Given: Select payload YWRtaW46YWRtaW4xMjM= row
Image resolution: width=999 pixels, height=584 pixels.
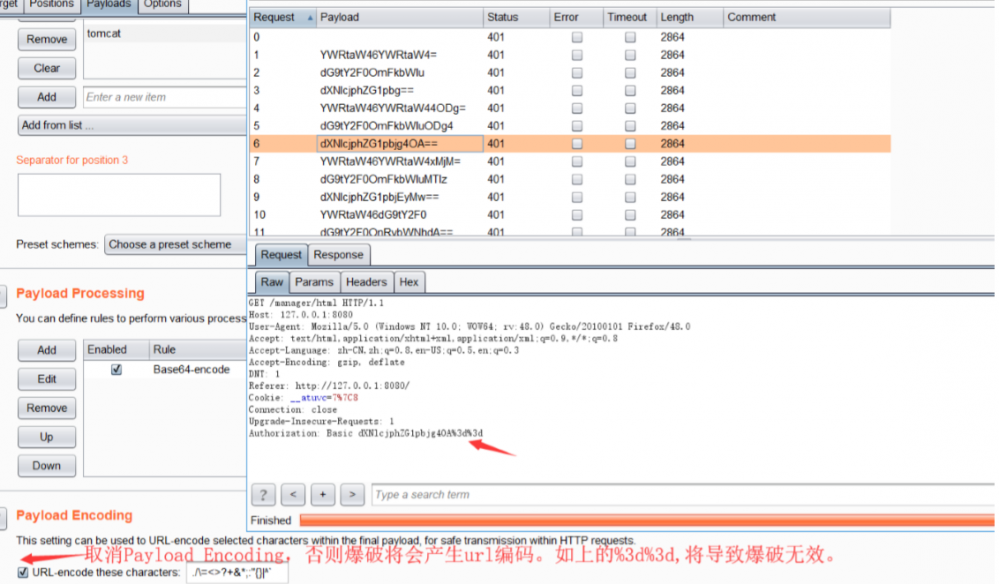Looking at the screenshot, I should [570, 162].
